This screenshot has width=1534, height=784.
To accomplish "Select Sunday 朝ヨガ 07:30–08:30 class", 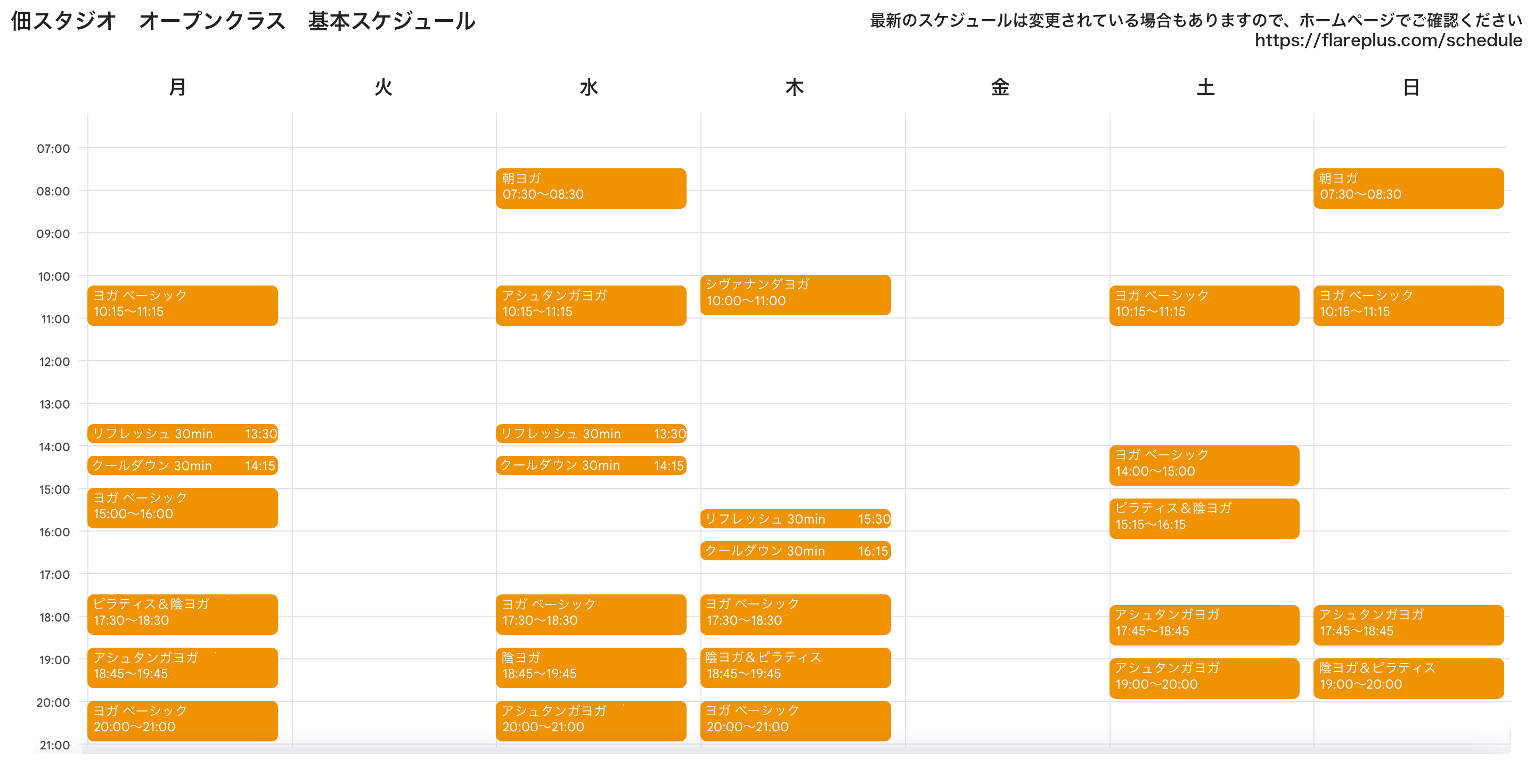I will [1408, 187].
